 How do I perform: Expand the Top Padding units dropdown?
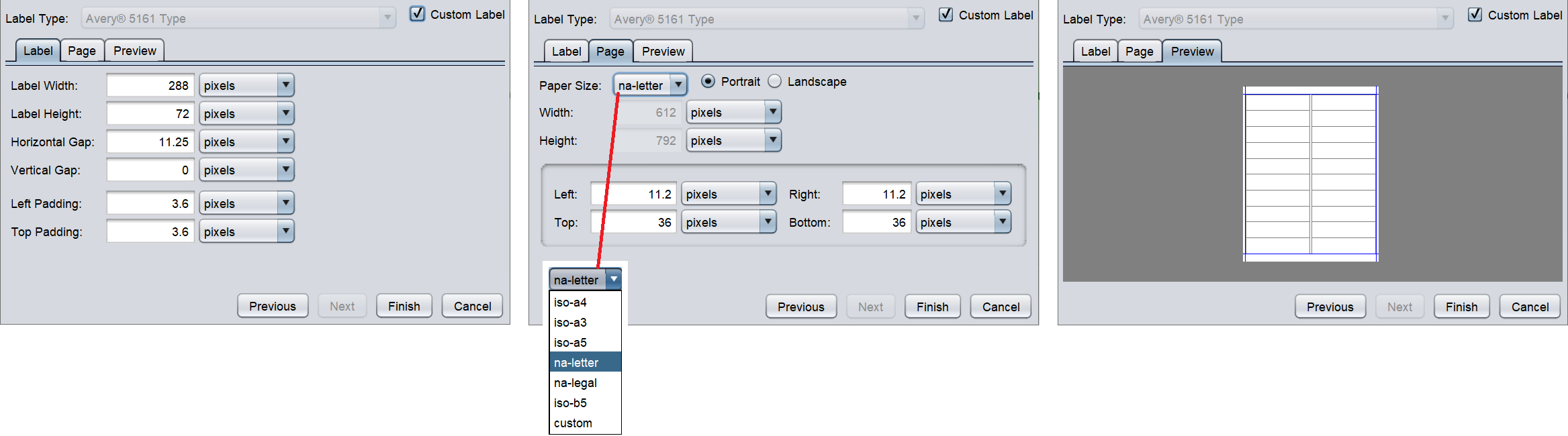(x=246, y=231)
